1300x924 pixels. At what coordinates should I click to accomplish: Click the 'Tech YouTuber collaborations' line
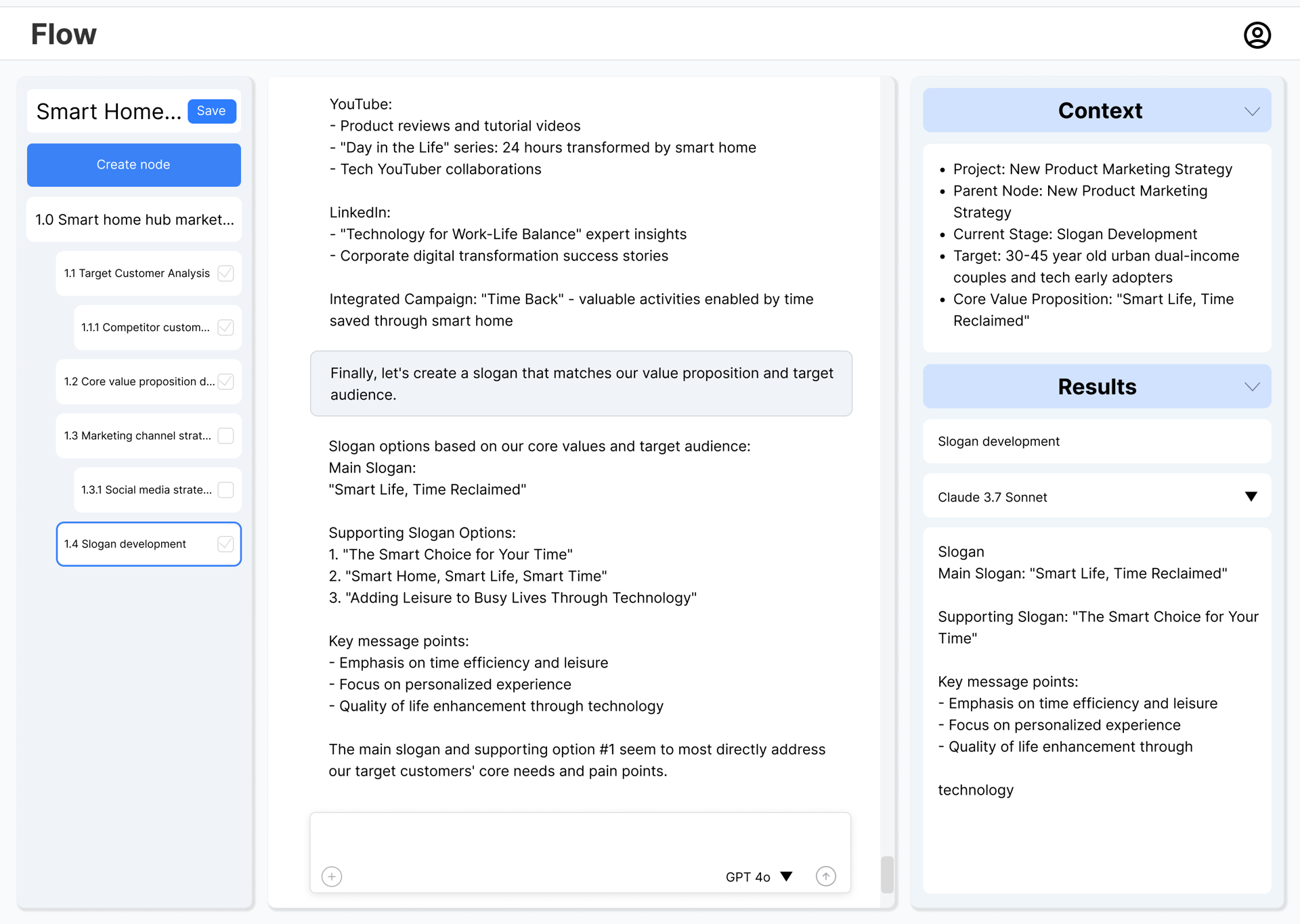pyautogui.click(x=435, y=169)
